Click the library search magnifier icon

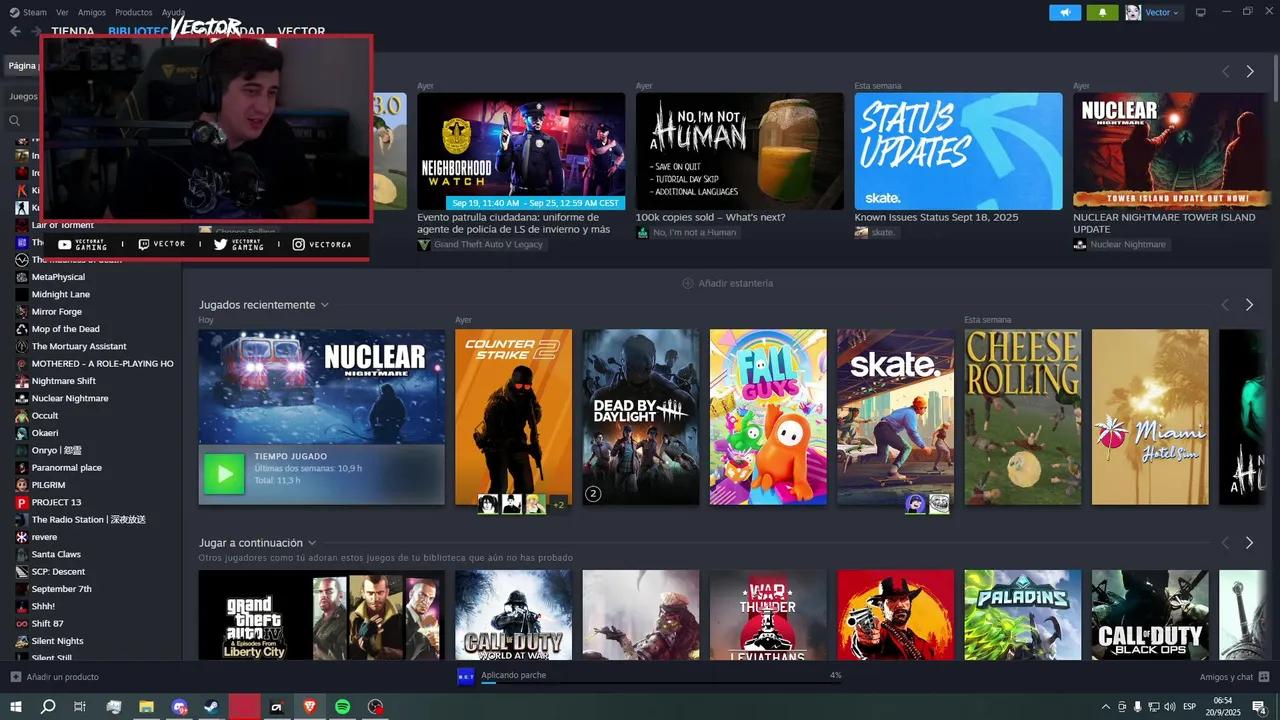click(15, 120)
